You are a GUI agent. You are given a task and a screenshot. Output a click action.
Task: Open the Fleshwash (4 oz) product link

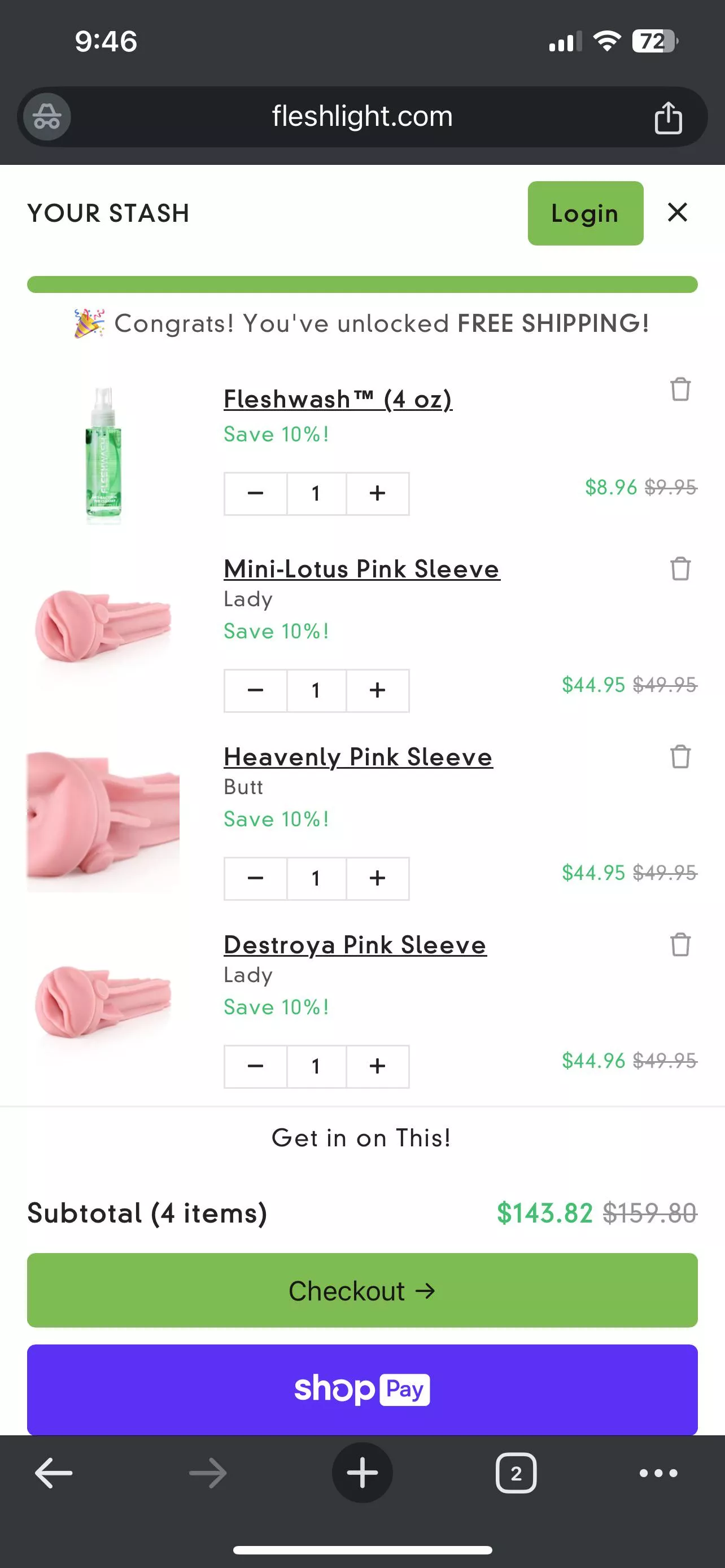pos(338,399)
